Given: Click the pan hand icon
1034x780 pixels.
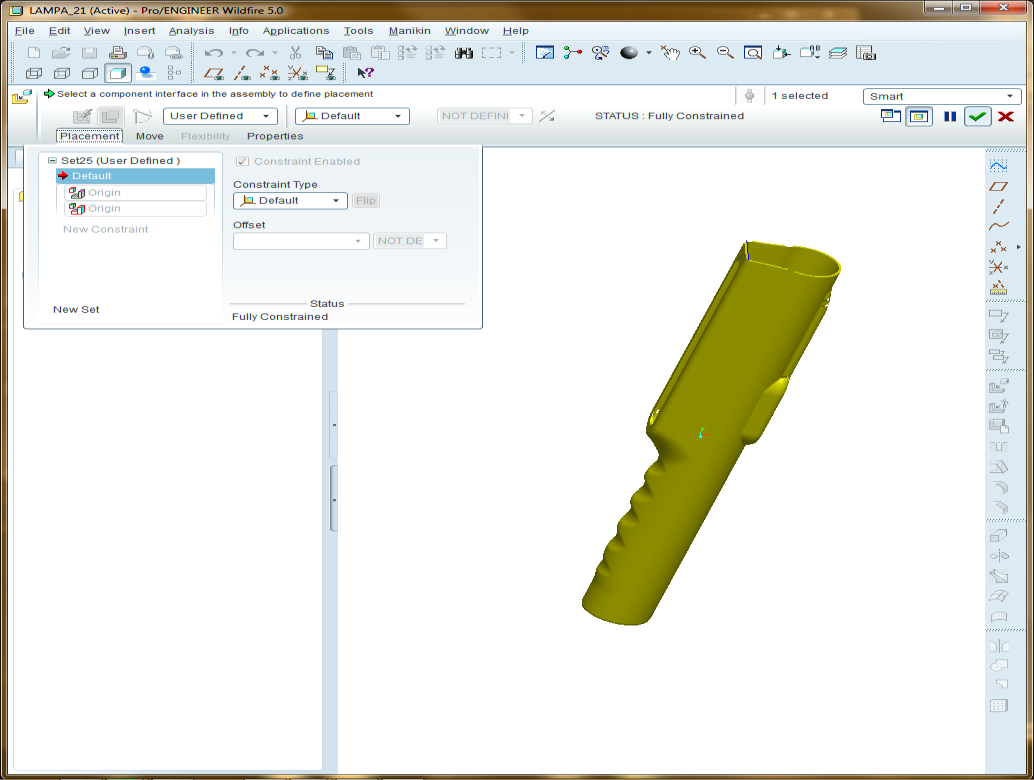Looking at the screenshot, I should click(671, 53).
